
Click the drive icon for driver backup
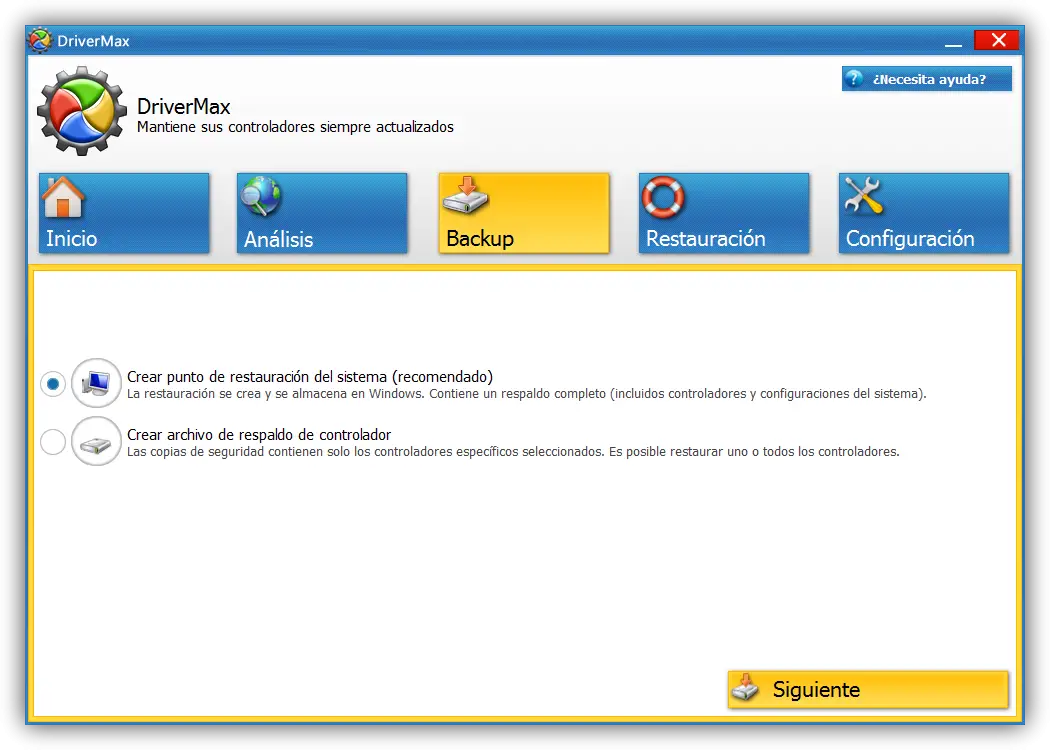click(x=96, y=441)
